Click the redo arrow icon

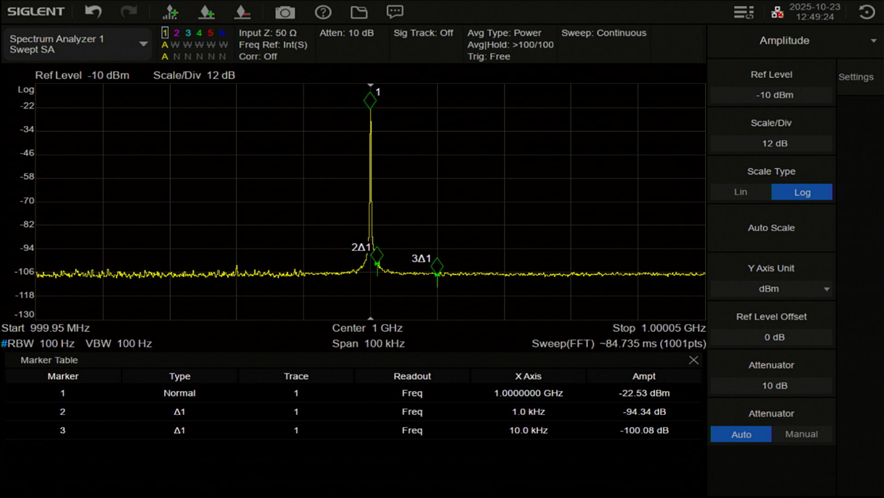coord(129,12)
